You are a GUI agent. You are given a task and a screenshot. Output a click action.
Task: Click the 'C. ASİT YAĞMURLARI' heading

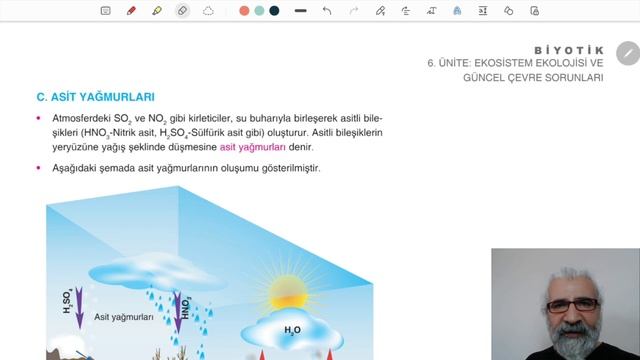click(96, 97)
